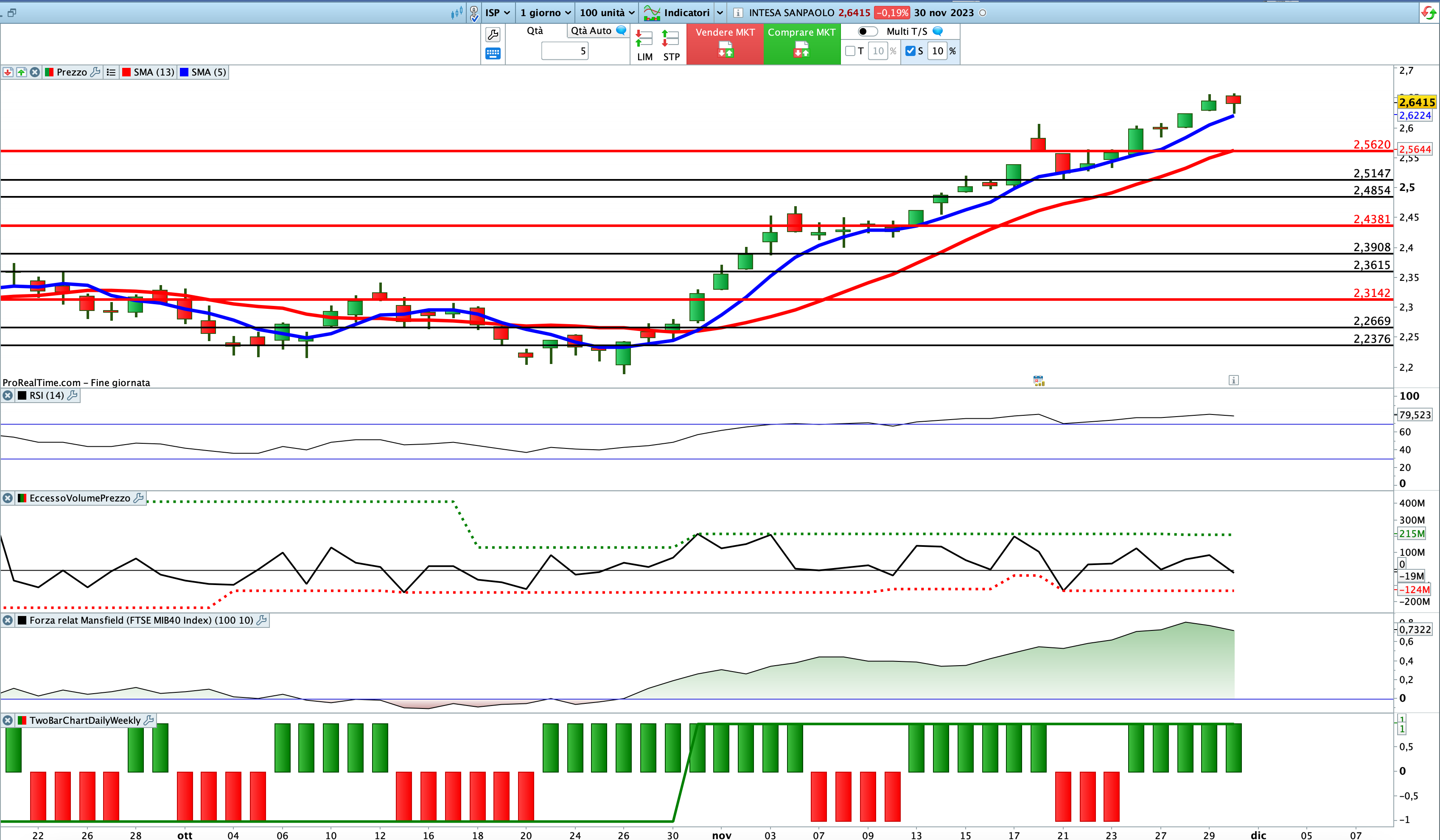
Task: Click the yellow 2,6415 current price label
Action: coord(1417,102)
